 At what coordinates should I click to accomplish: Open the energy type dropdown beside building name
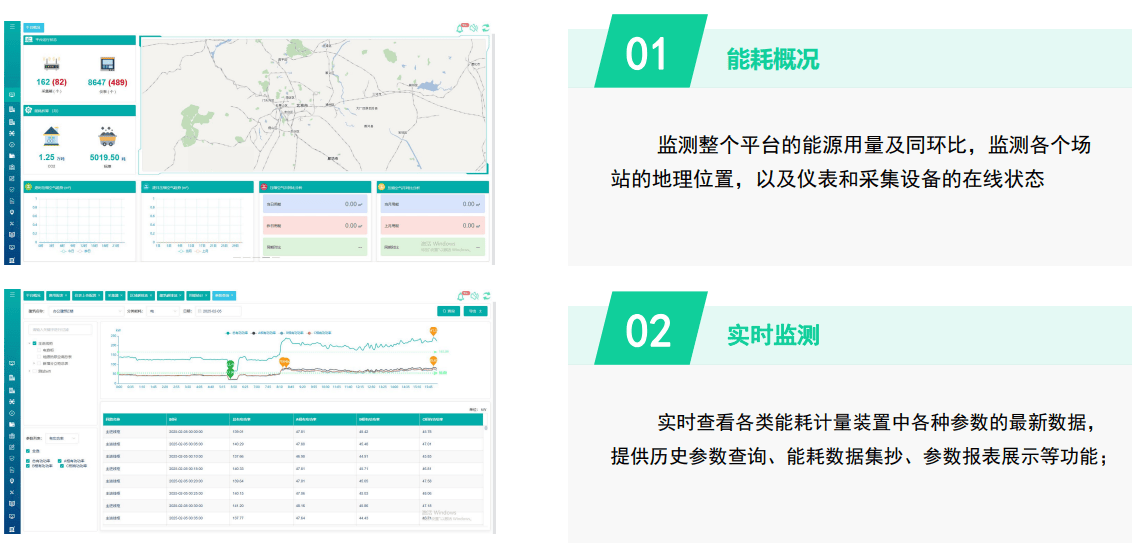[x=161, y=311]
